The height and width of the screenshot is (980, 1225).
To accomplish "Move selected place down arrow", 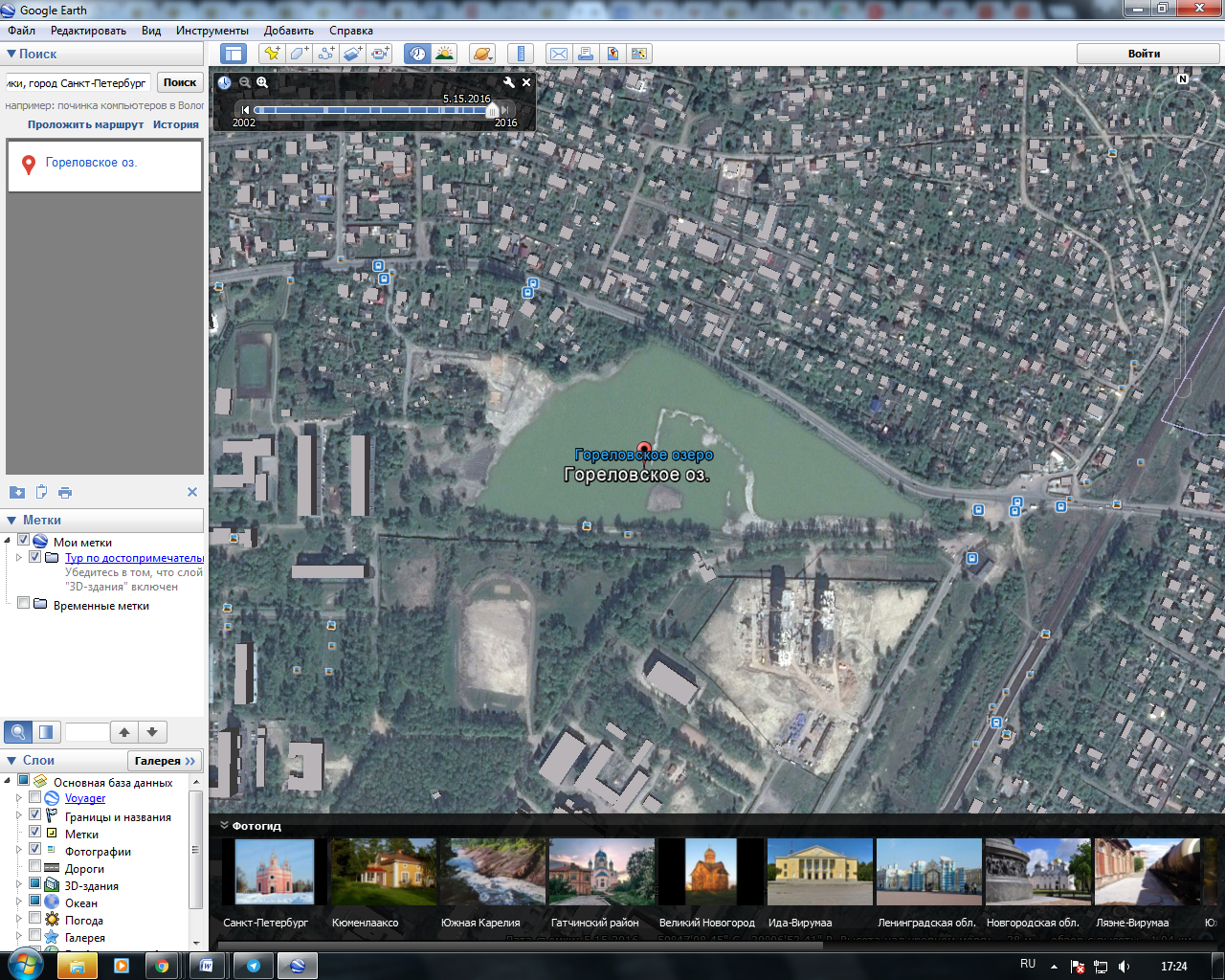I will coord(153,732).
